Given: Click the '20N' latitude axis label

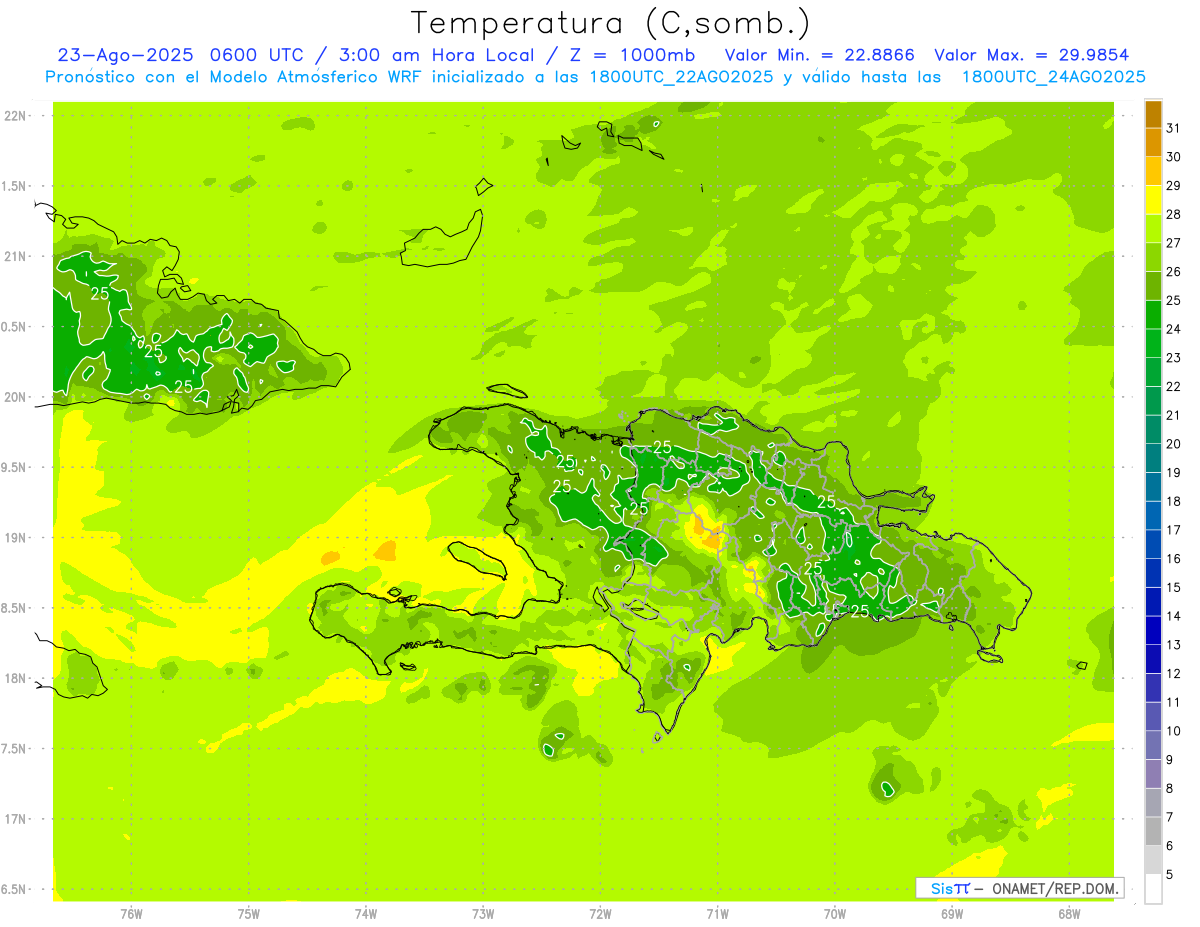Looking at the screenshot, I should click(x=14, y=397).
